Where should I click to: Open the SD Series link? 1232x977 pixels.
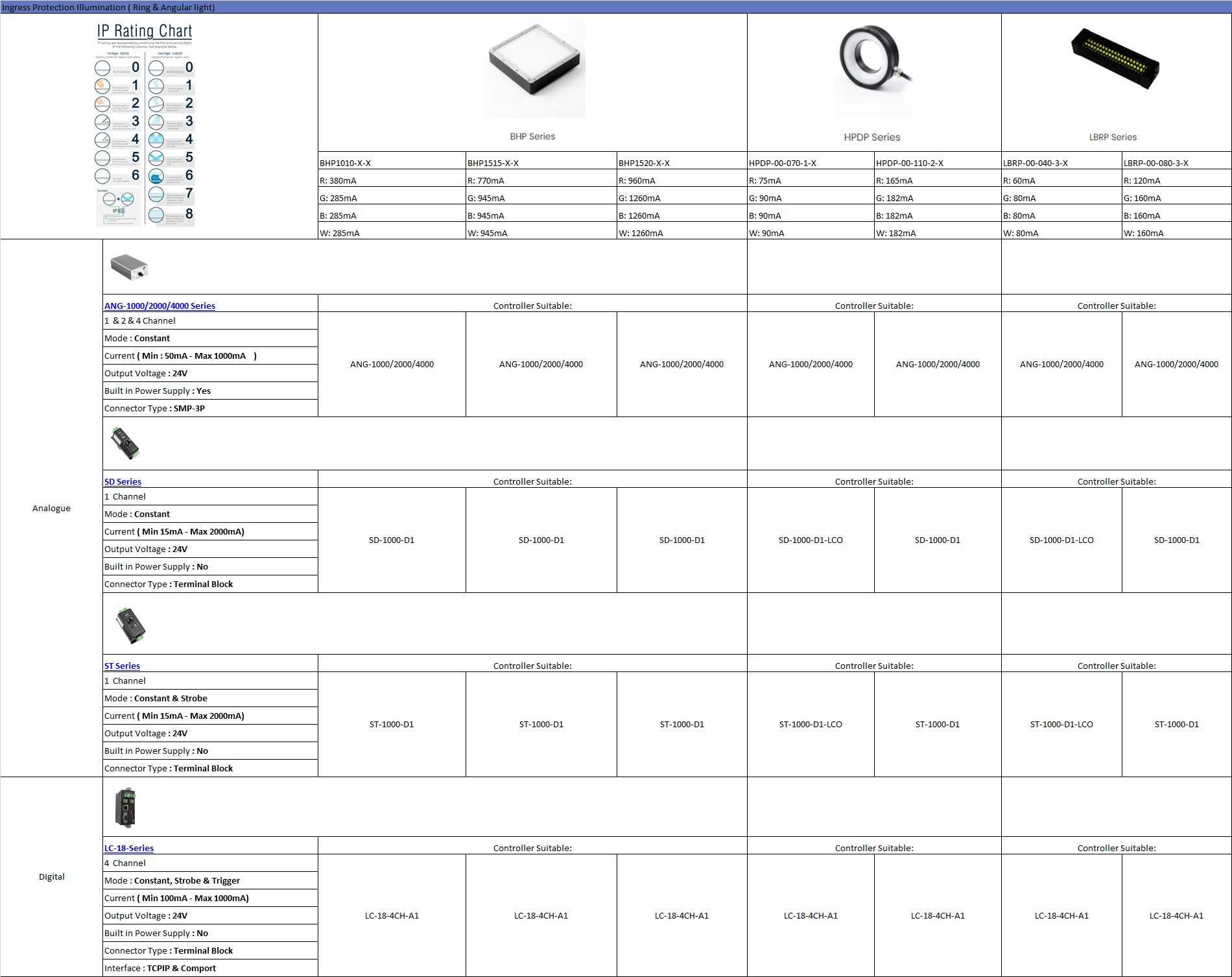tap(123, 481)
